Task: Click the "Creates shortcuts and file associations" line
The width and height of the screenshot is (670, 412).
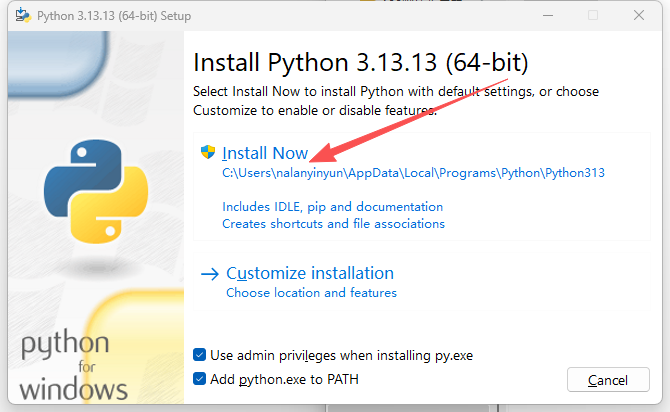Action: click(333, 224)
